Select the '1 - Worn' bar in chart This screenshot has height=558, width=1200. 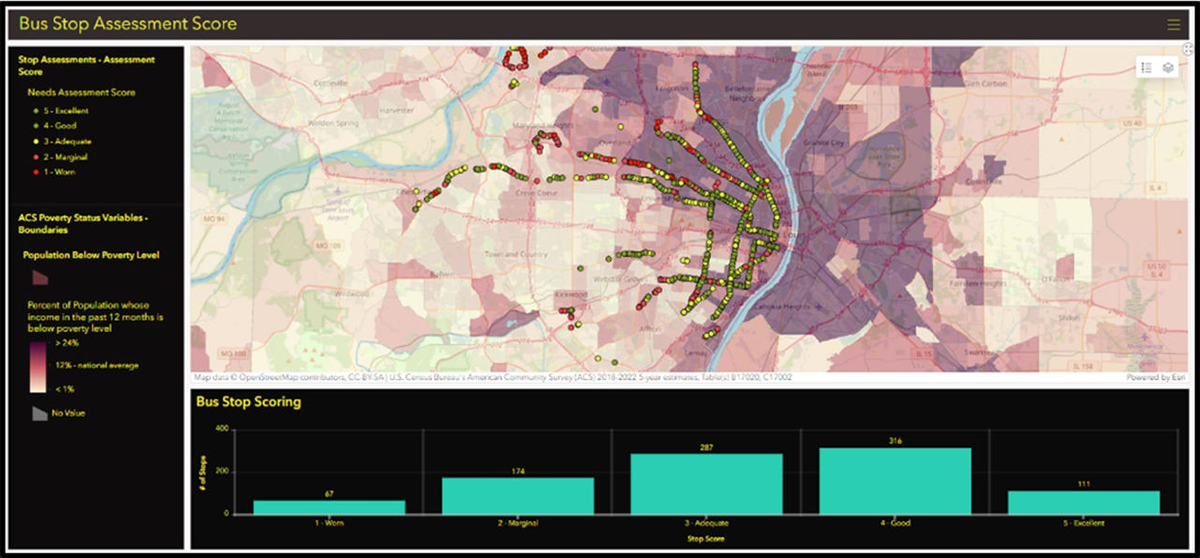329,507
